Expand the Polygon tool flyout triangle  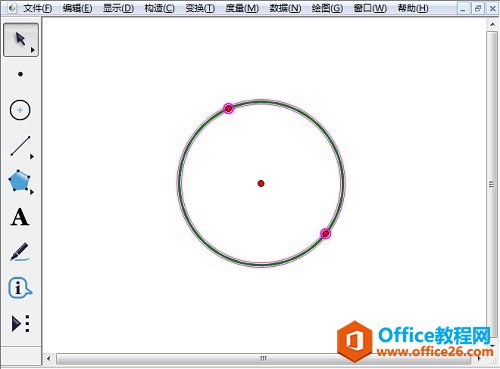32,192
